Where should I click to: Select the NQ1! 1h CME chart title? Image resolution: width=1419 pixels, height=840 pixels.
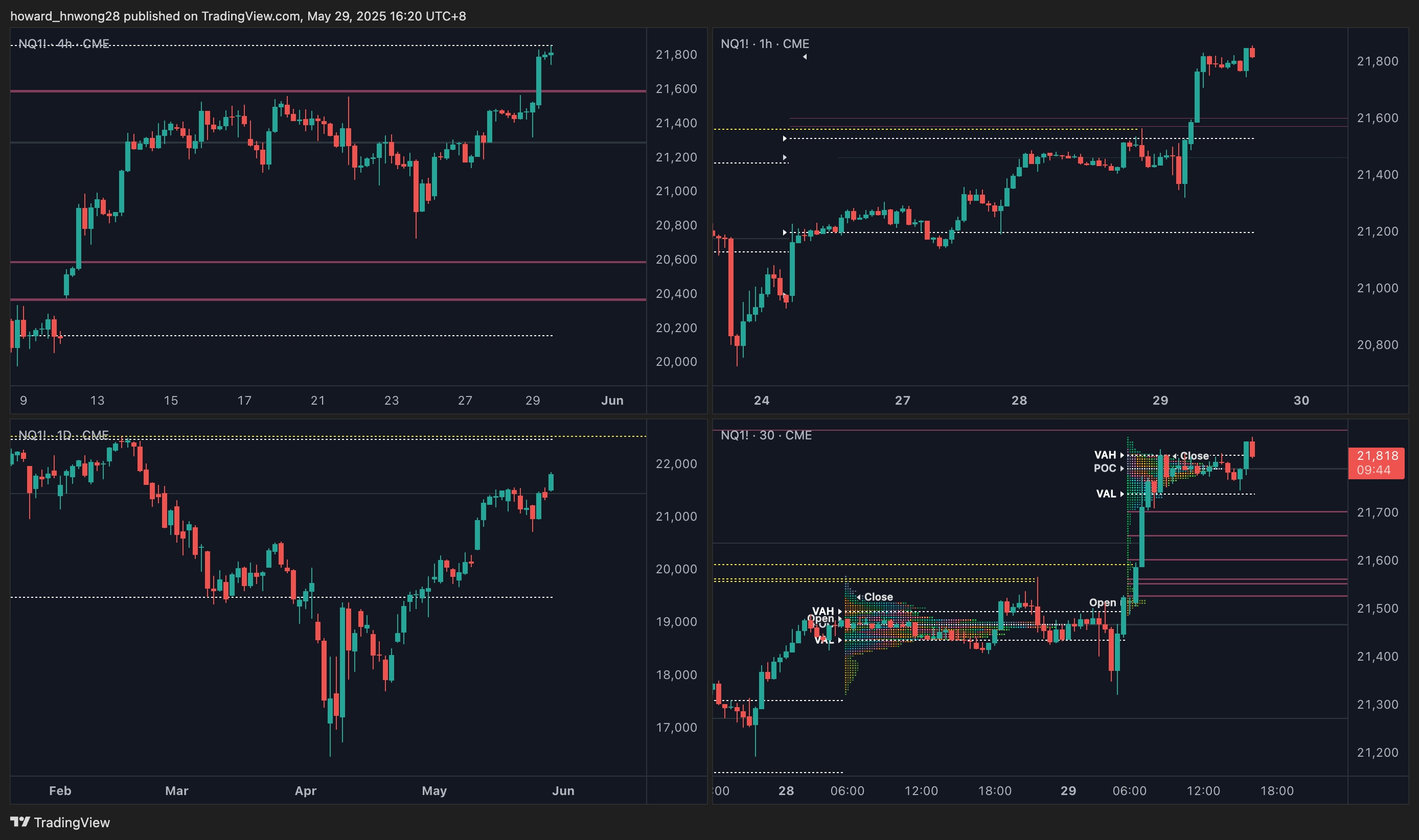point(764,43)
